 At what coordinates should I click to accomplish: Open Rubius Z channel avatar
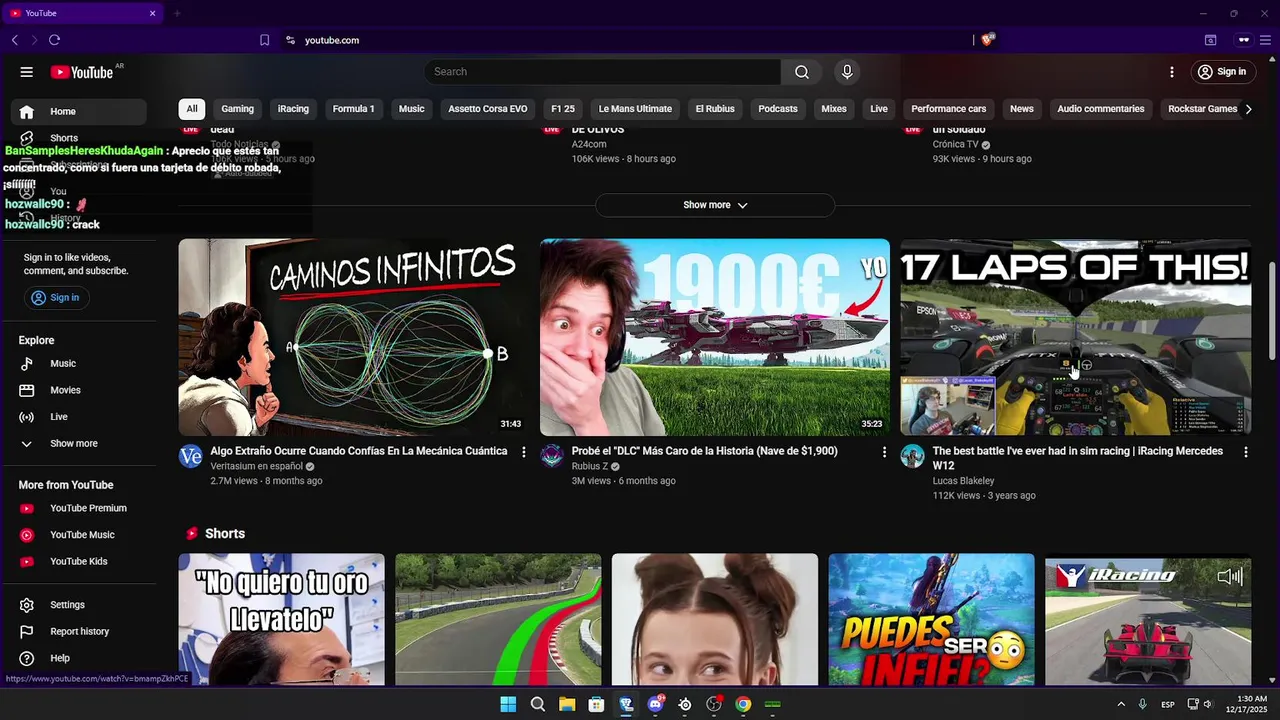[552, 457]
